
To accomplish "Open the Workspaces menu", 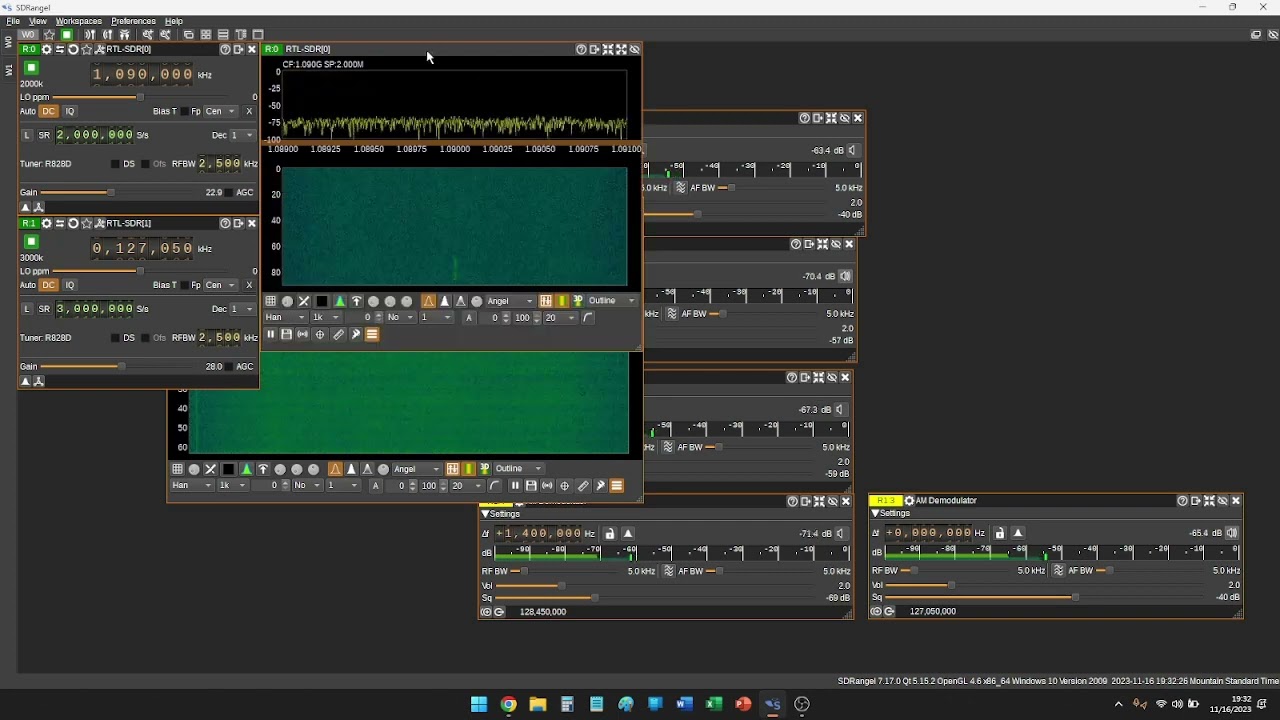I will pos(79,21).
